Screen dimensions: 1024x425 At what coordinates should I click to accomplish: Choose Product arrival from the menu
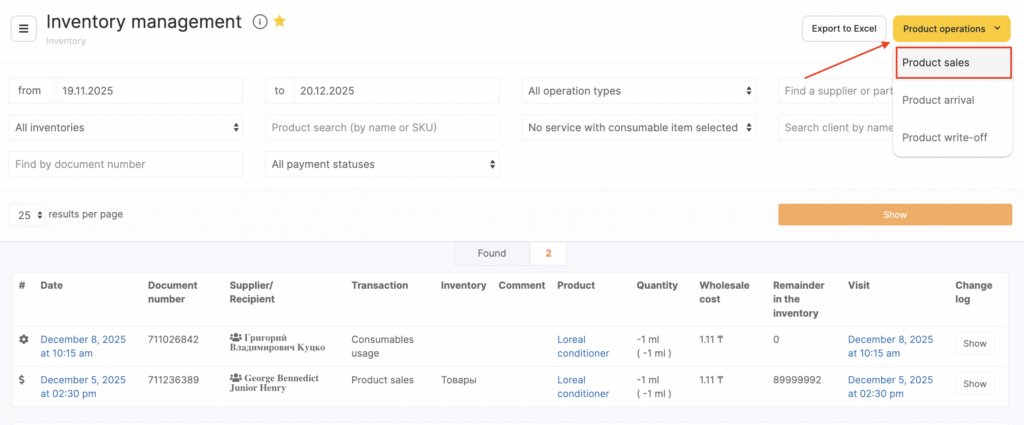click(938, 100)
